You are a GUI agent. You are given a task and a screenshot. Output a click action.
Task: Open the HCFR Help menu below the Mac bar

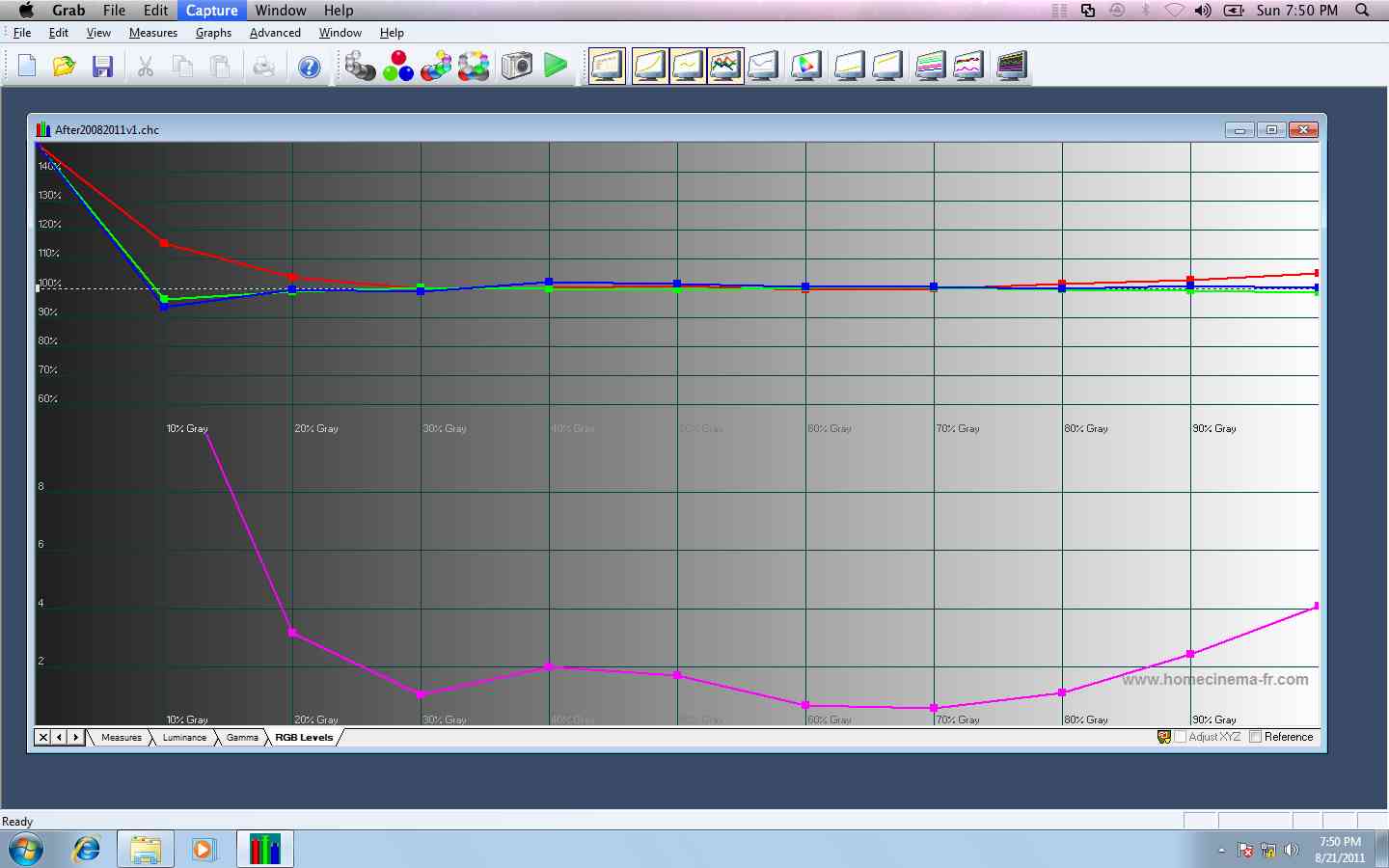tap(392, 33)
